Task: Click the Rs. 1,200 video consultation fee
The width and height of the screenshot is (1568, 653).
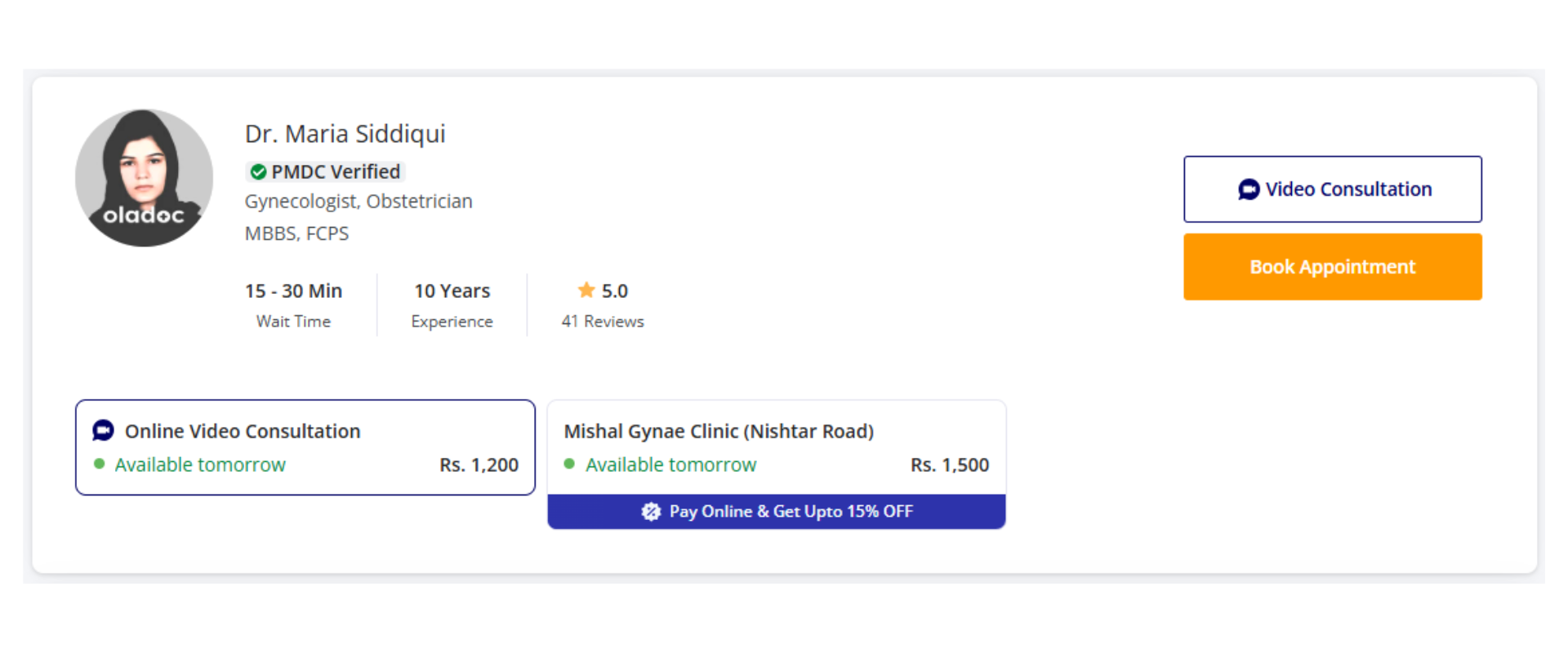Action: click(479, 465)
